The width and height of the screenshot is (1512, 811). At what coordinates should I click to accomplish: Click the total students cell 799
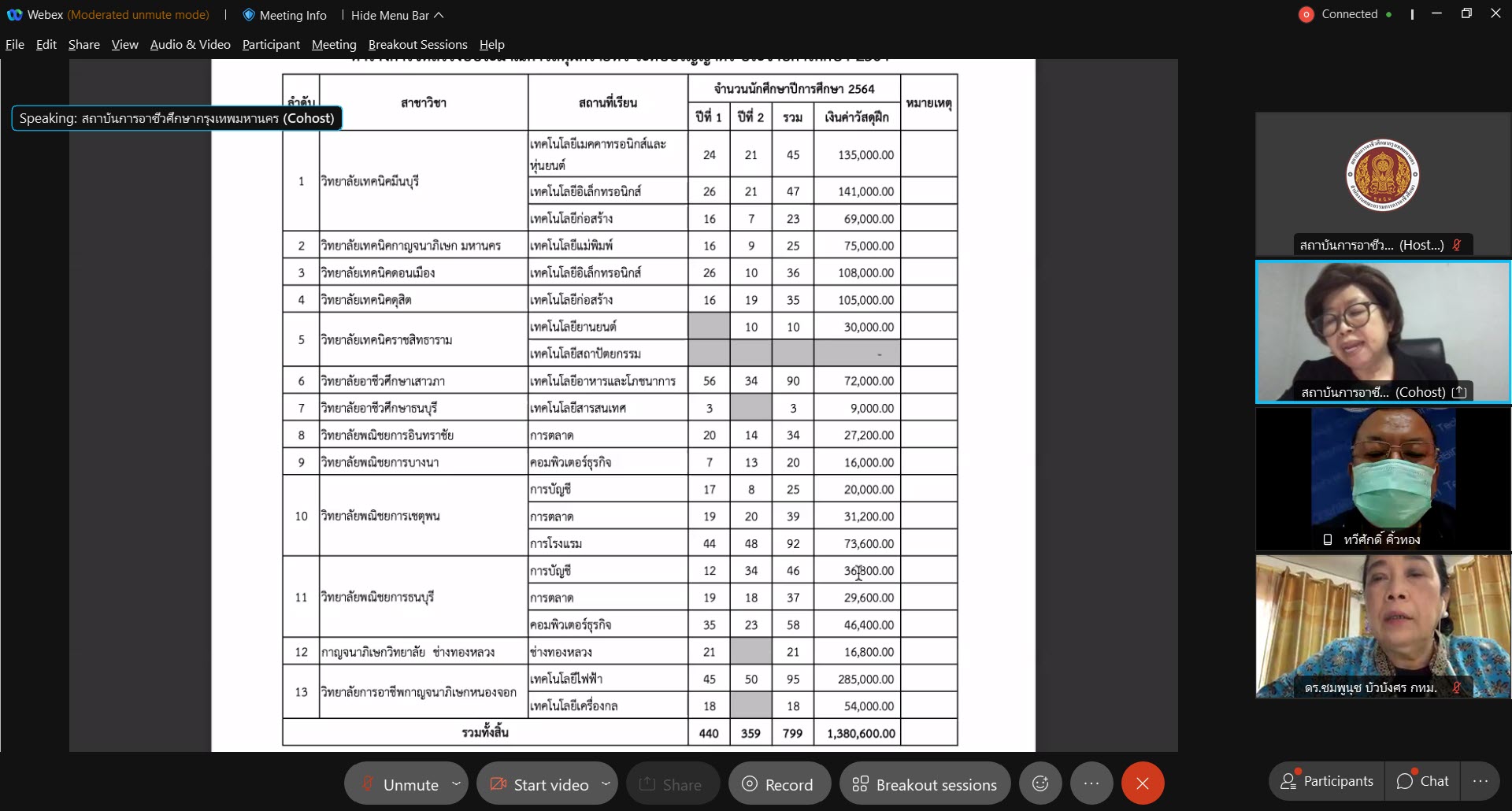coord(793,732)
